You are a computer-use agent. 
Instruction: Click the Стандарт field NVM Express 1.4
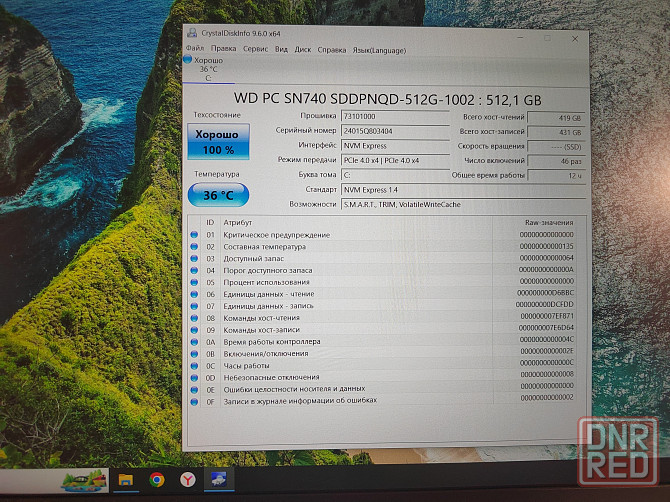coord(463,190)
